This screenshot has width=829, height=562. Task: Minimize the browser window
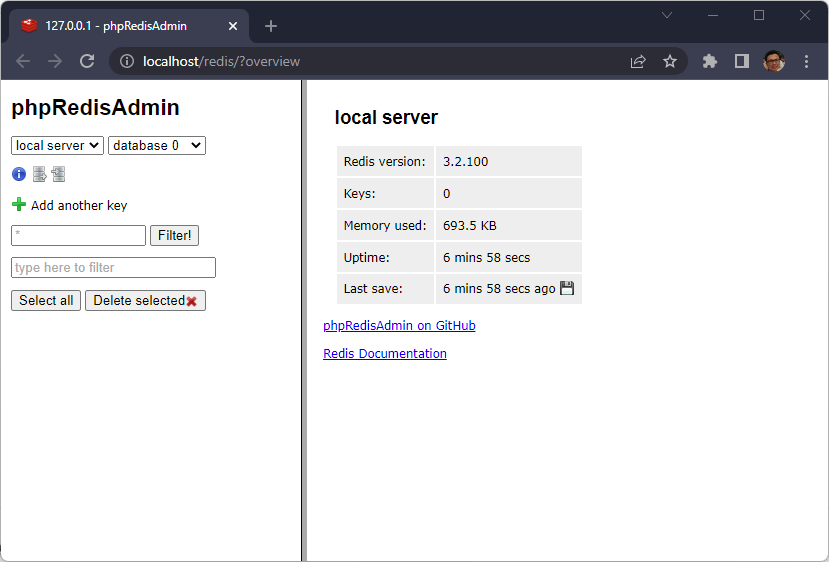pos(713,15)
